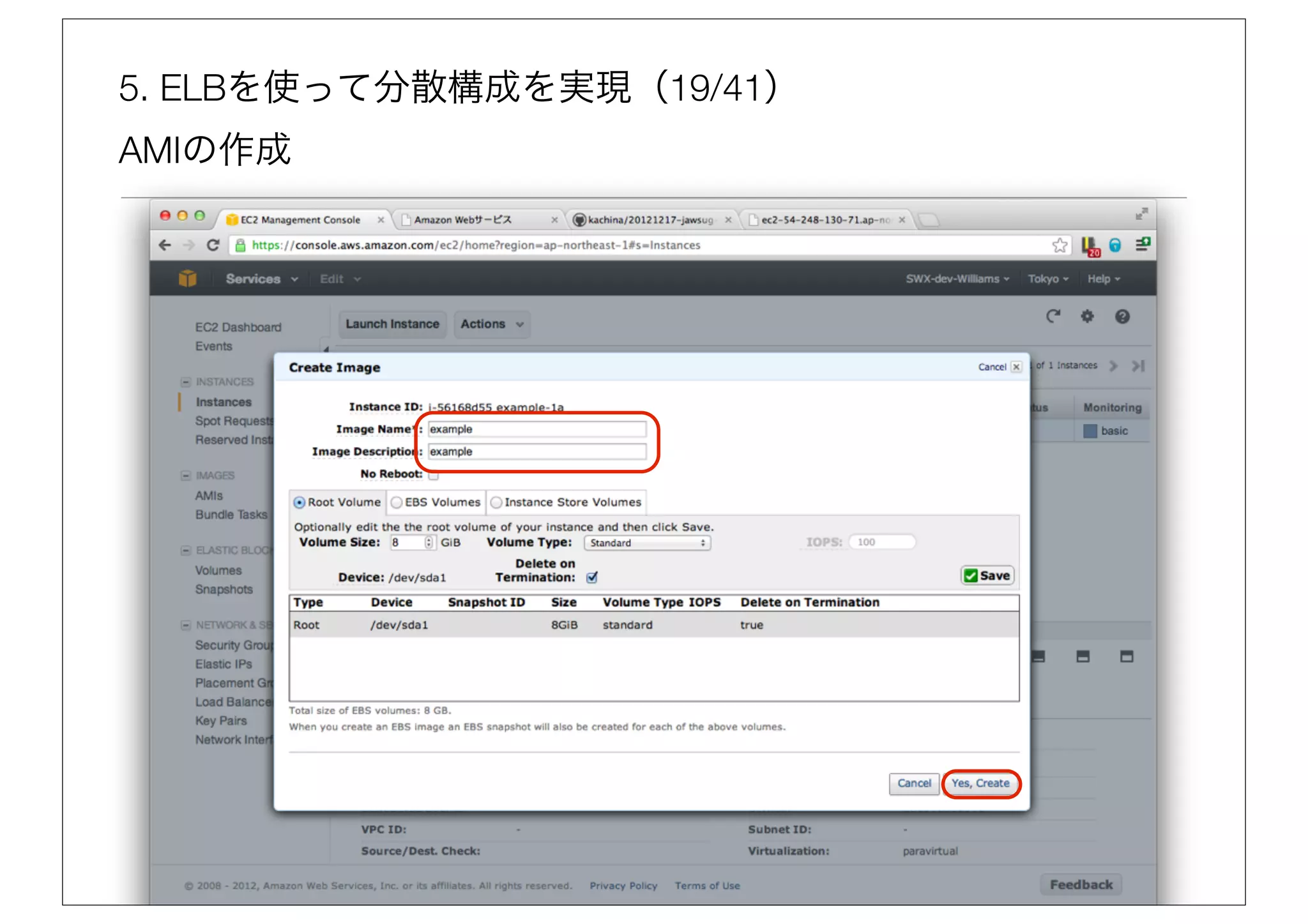Enable the No Reboot checkbox
The image size is (1308, 924).
pos(434,474)
